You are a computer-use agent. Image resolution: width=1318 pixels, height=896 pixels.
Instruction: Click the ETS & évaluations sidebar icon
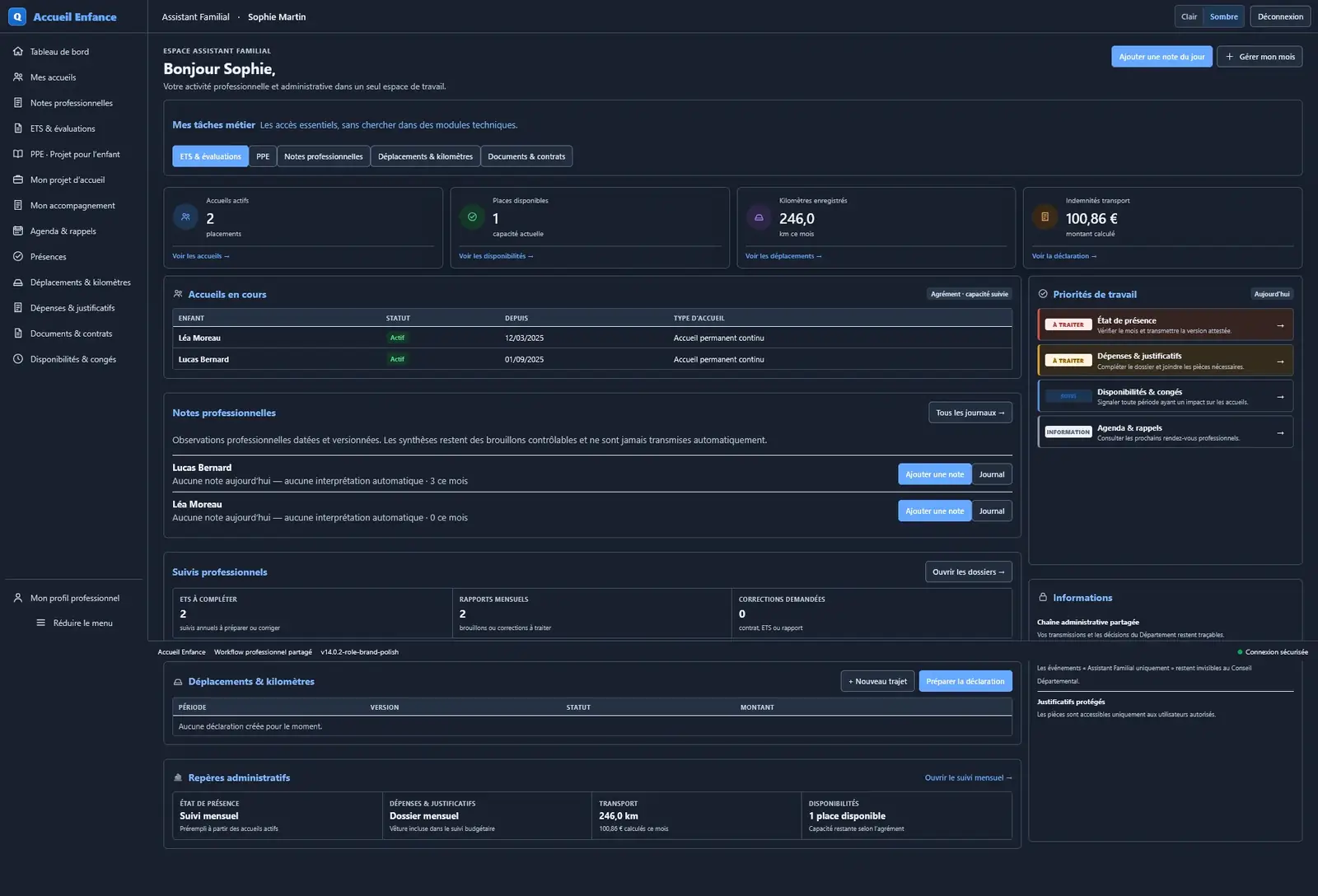click(18, 128)
